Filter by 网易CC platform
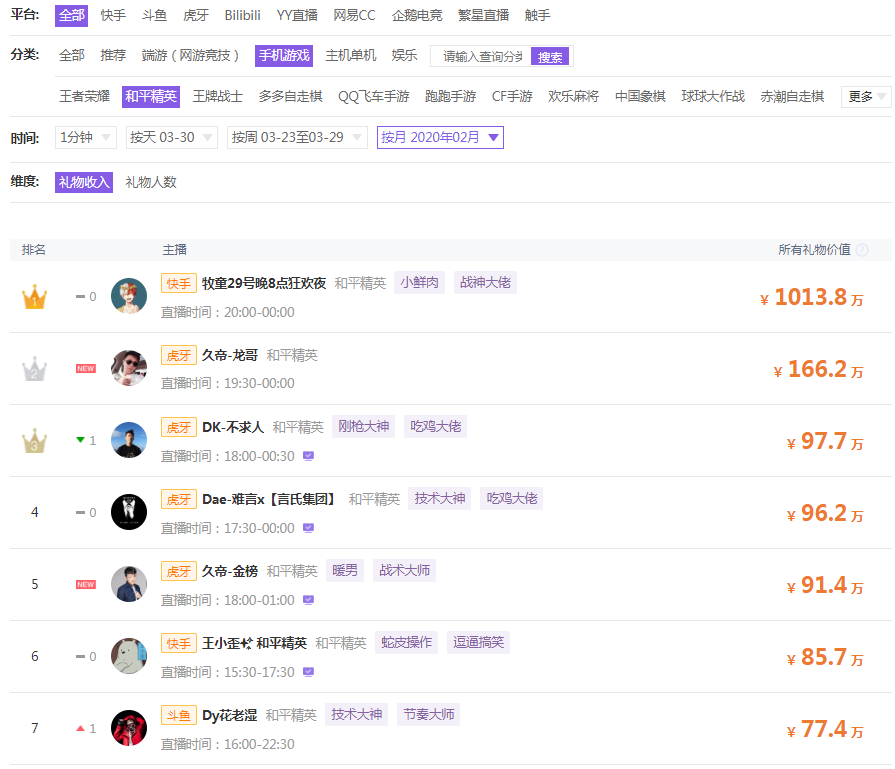895x769 pixels. pyautogui.click(x=354, y=15)
